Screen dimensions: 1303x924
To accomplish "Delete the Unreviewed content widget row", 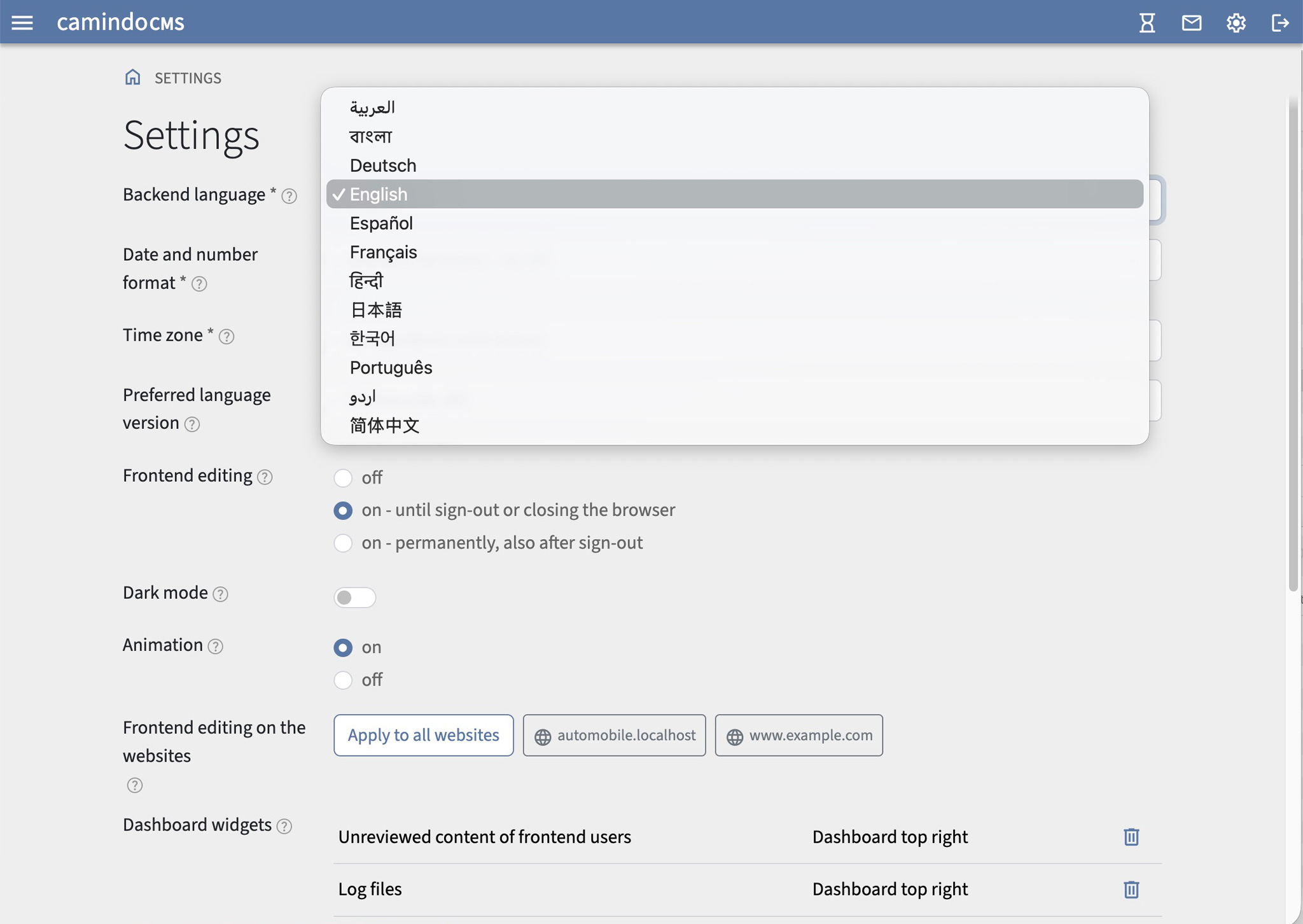I will [1131, 837].
